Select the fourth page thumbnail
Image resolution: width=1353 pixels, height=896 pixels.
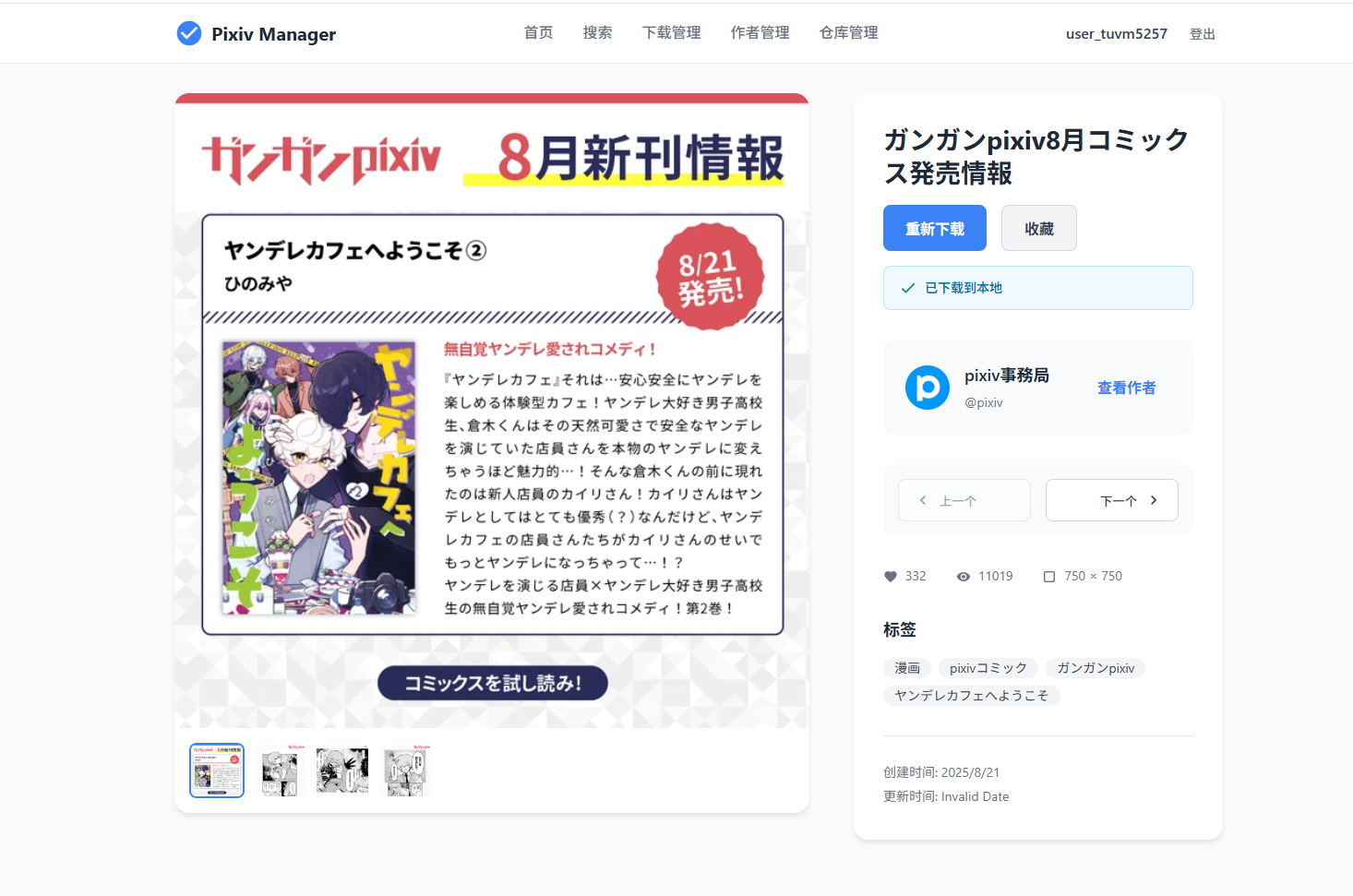(x=405, y=771)
